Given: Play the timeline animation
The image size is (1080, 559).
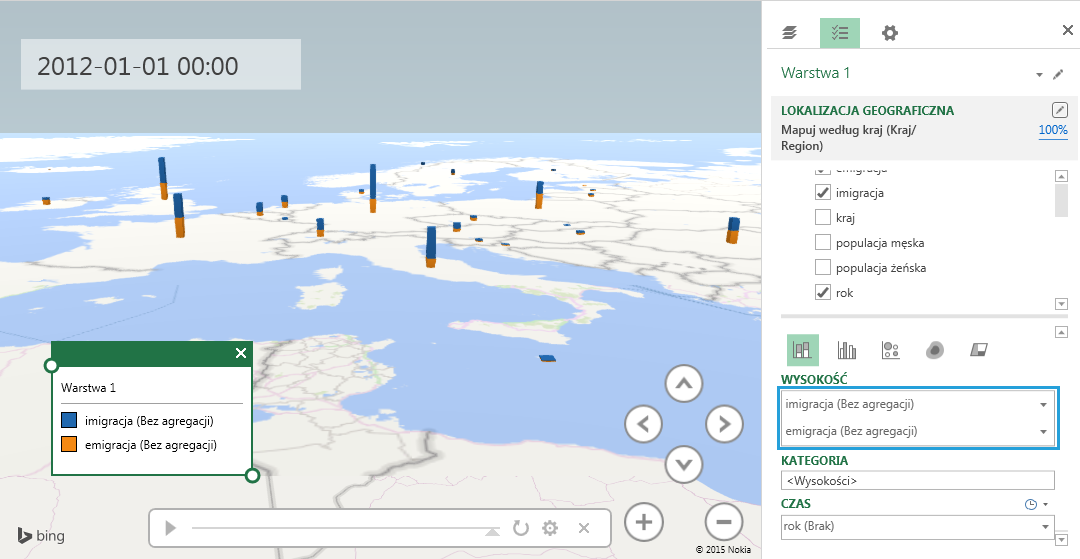Looking at the screenshot, I should click(171, 528).
